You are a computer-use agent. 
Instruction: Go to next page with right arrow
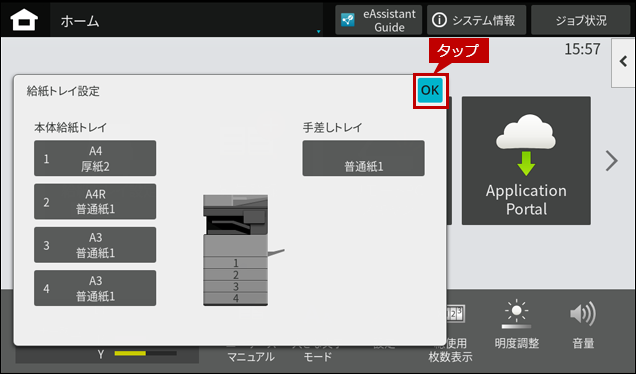(611, 161)
